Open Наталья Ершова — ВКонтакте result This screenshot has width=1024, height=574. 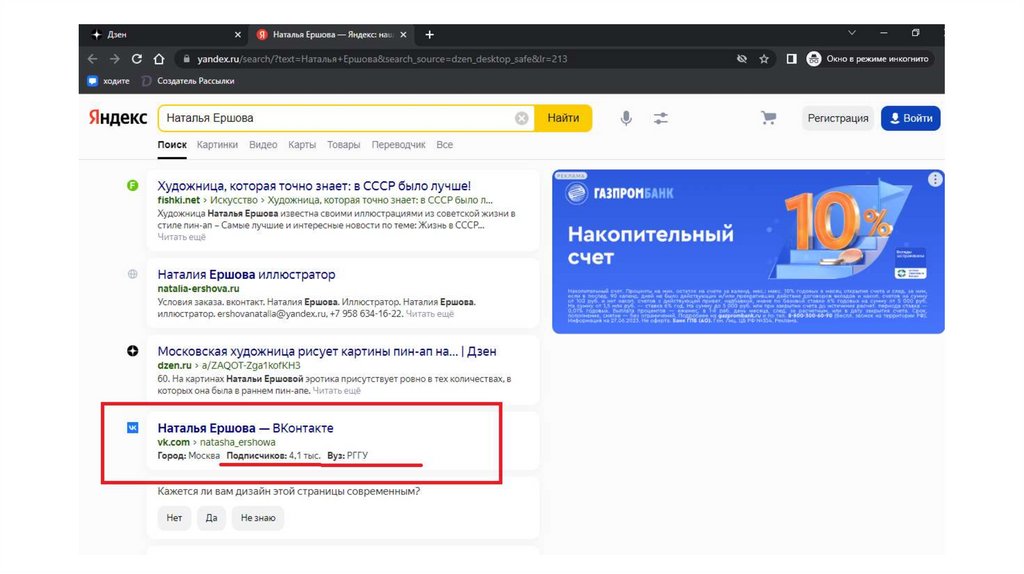coord(246,428)
